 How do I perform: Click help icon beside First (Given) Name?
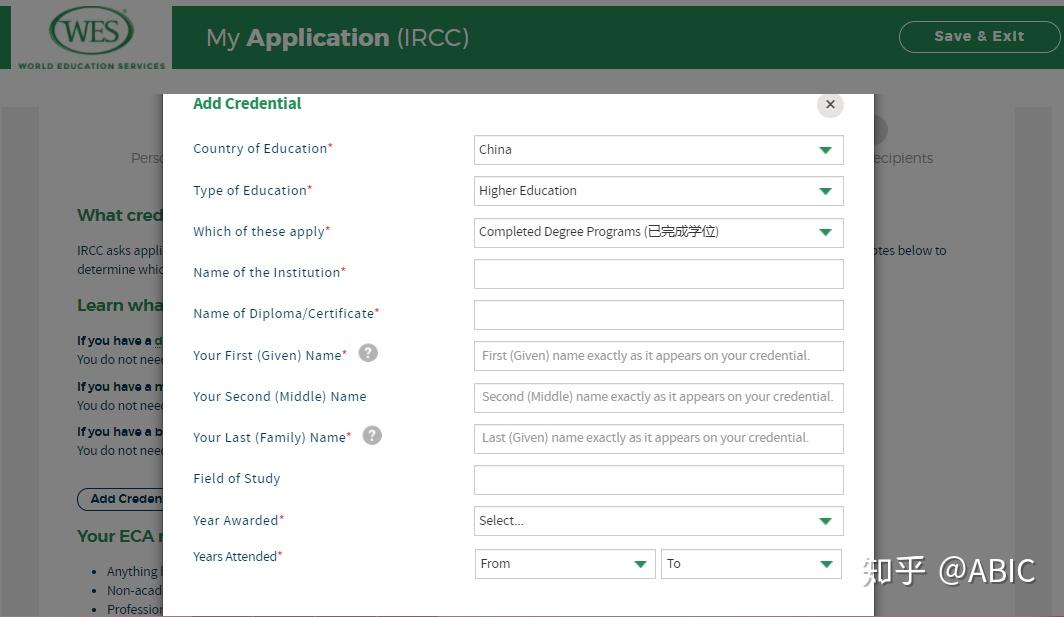(368, 353)
